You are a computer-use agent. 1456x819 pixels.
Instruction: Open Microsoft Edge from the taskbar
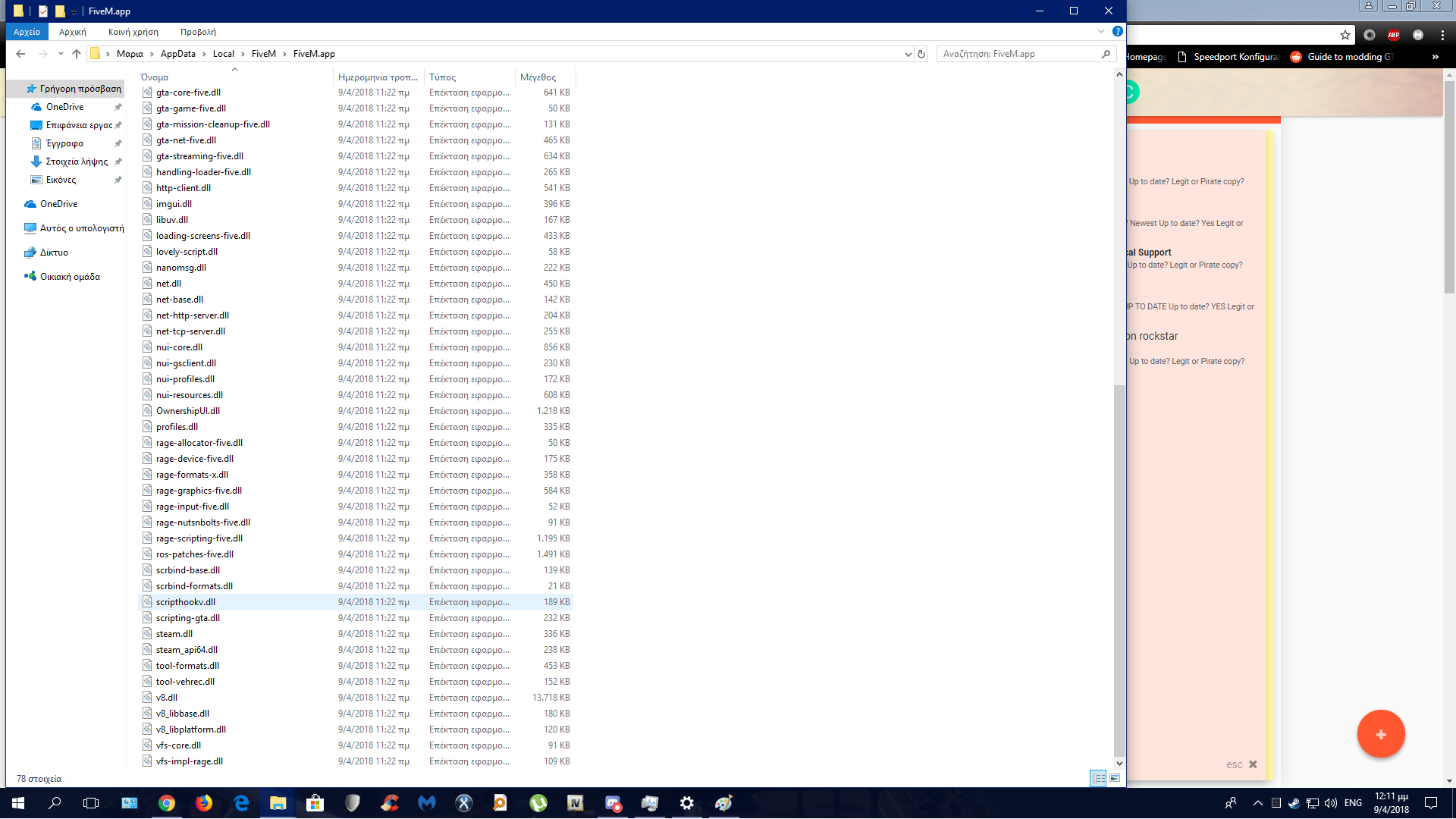(x=241, y=803)
